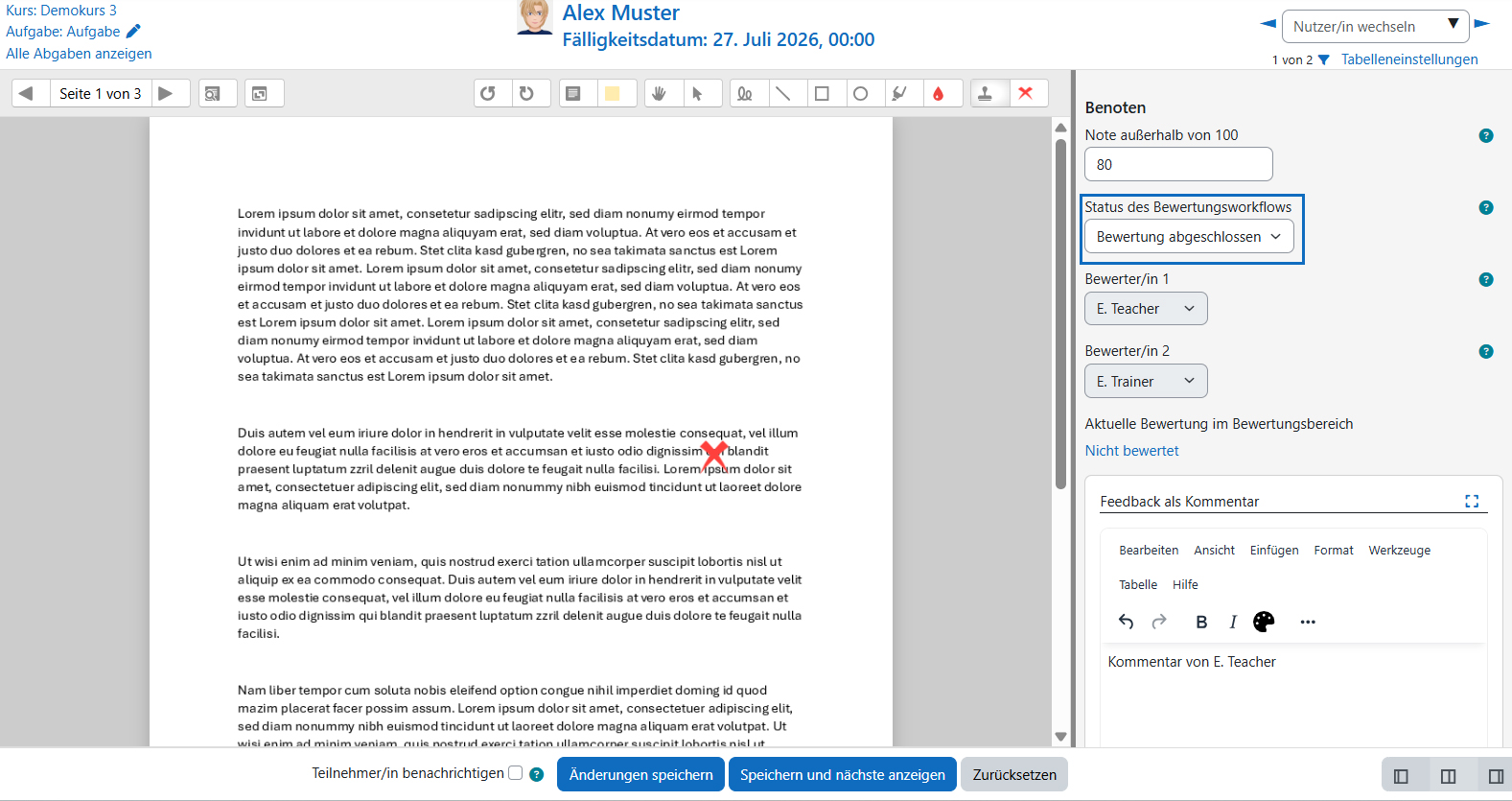The width and height of the screenshot is (1512, 801).
Task: Open 'Alle Abgaben anzeigen' link
Action: pos(79,54)
